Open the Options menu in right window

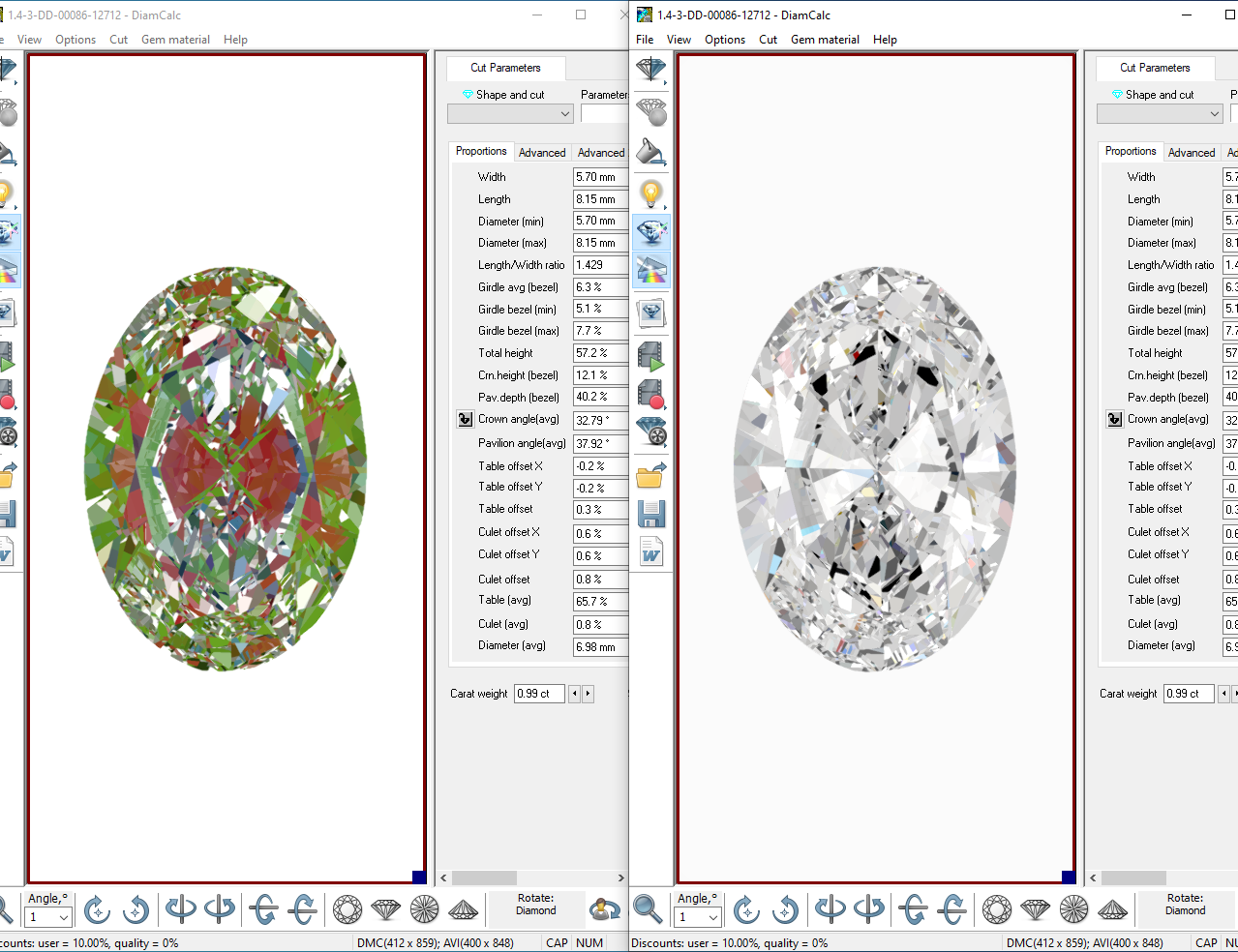tap(725, 40)
